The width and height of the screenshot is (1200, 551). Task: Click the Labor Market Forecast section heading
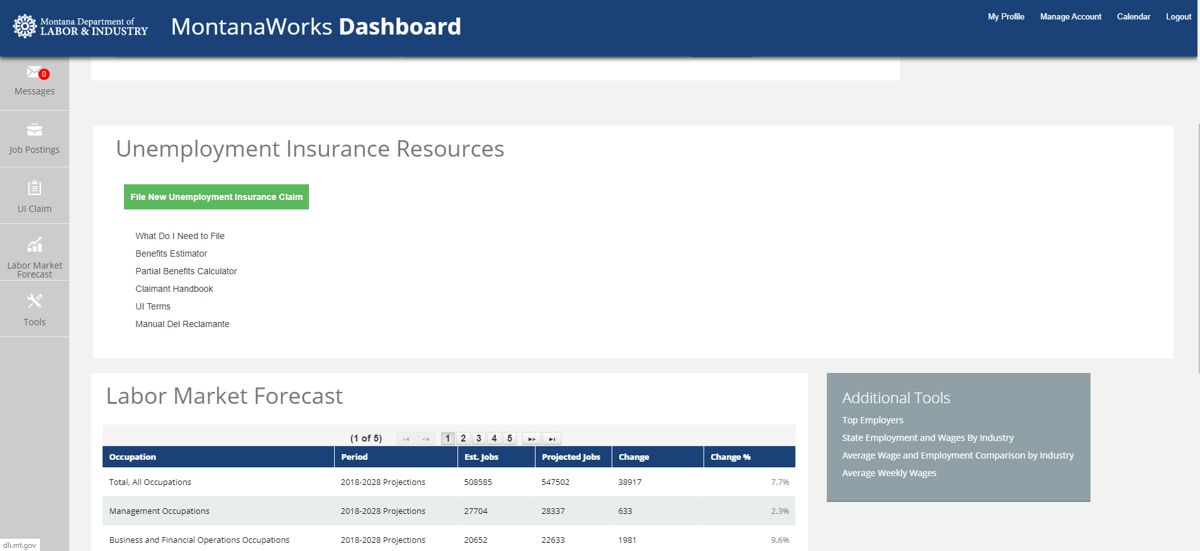pyautogui.click(x=224, y=396)
